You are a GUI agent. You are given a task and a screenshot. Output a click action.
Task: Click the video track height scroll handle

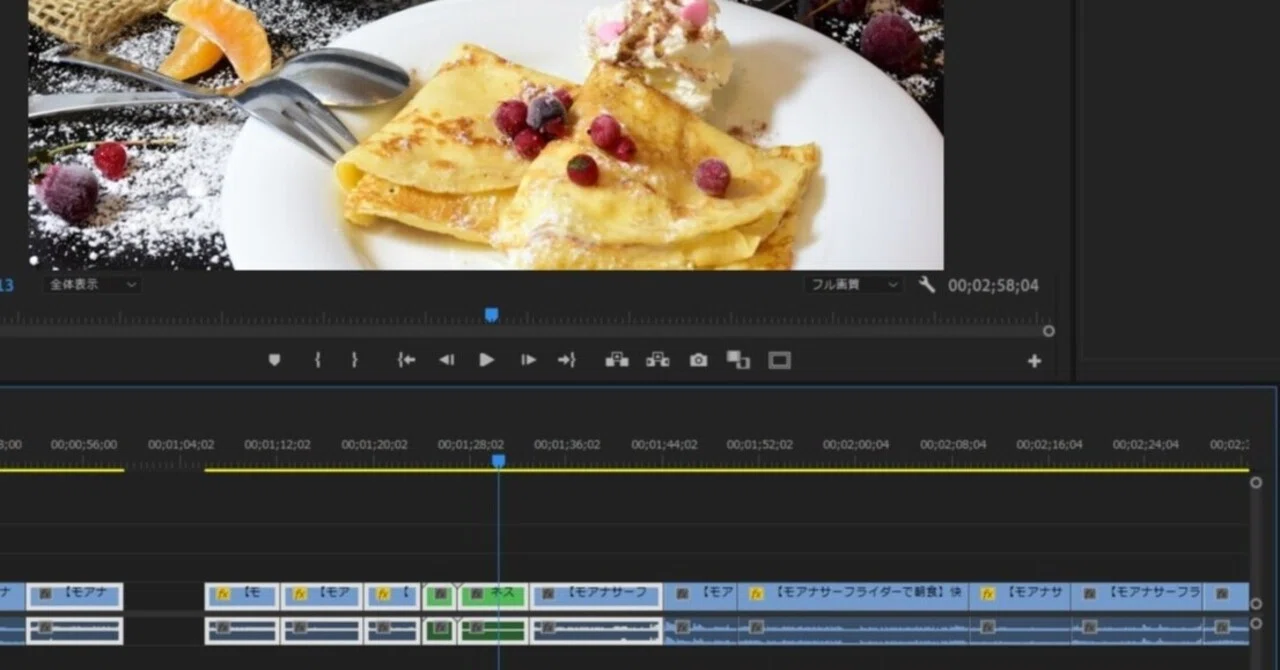tap(1256, 604)
